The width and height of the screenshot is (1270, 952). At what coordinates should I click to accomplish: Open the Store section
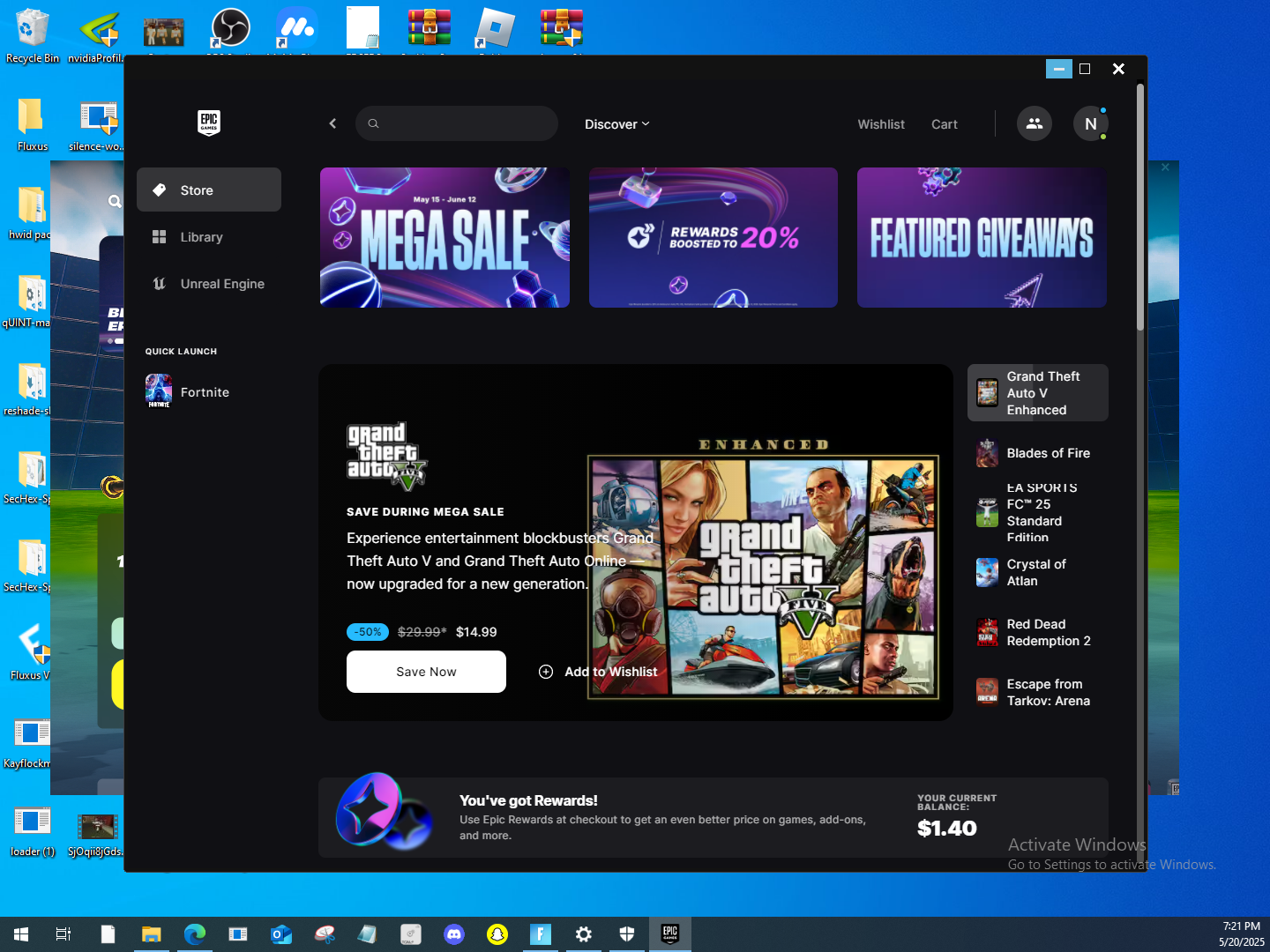point(209,190)
